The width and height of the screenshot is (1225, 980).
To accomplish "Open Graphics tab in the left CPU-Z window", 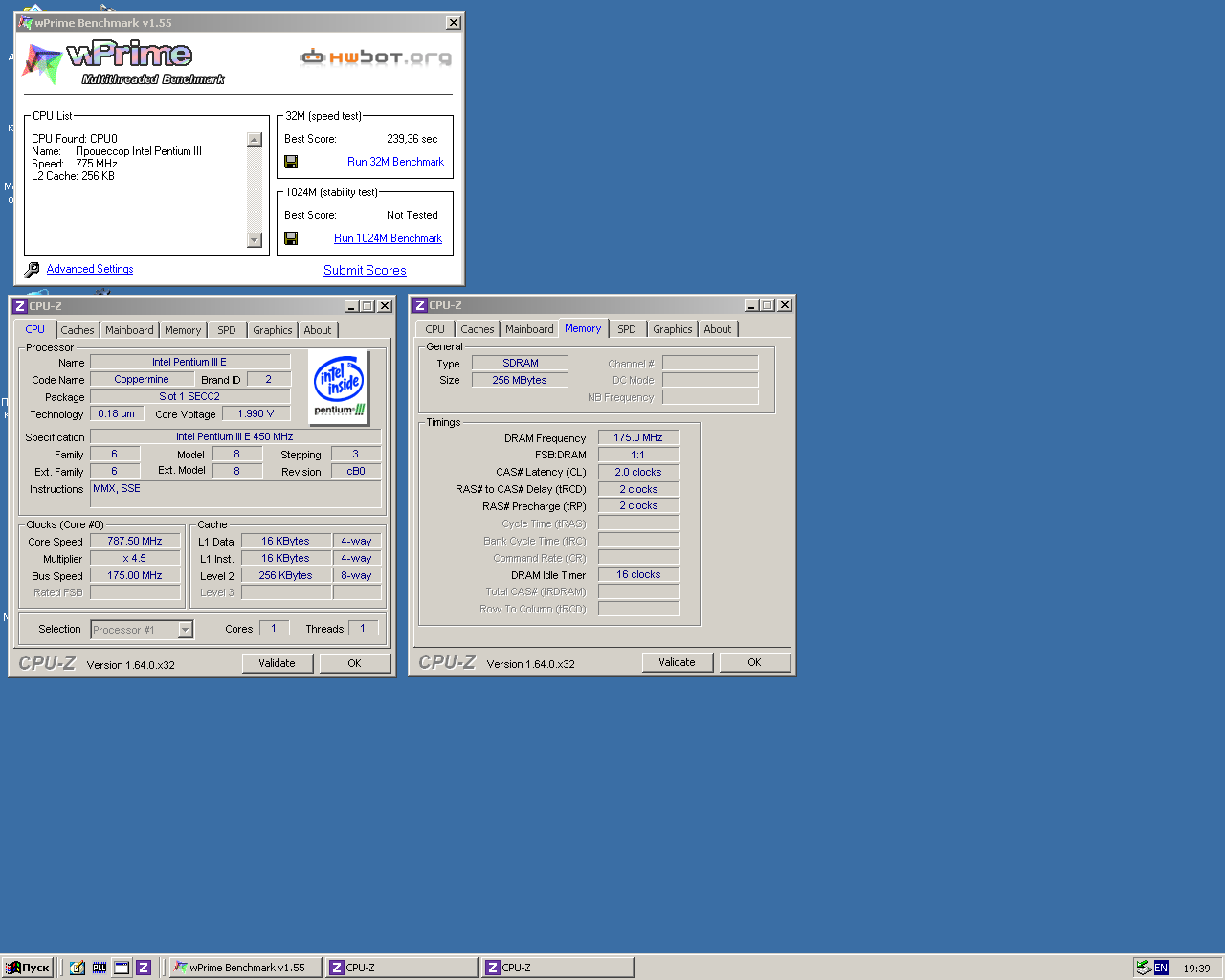I will (273, 330).
